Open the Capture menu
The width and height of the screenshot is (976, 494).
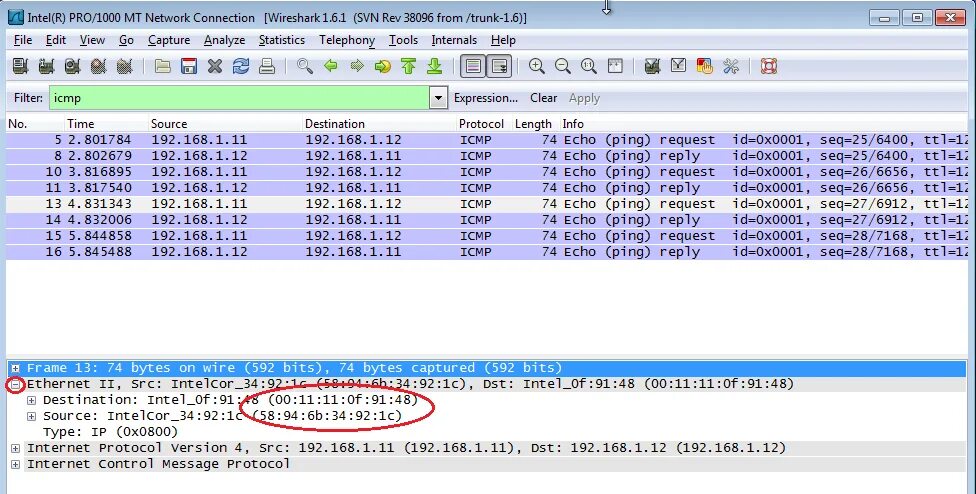pos(169,40)
